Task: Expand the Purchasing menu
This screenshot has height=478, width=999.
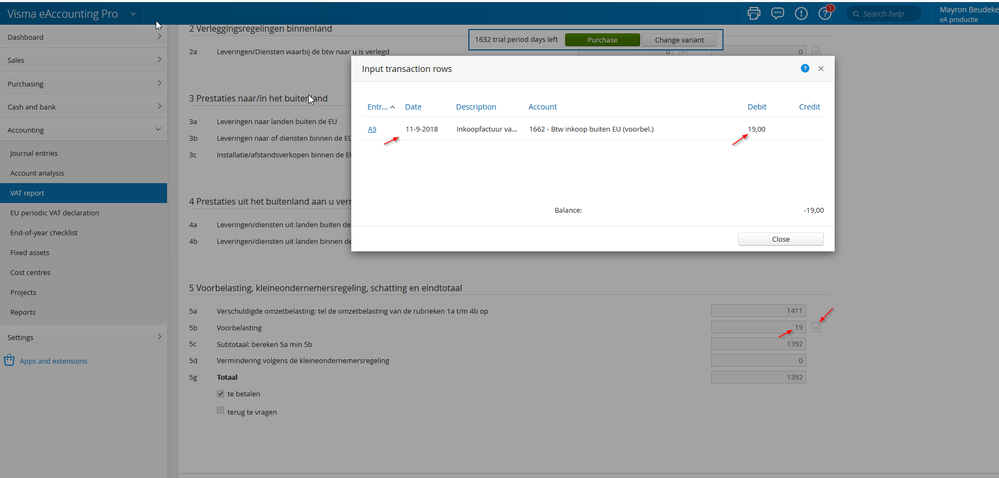Action: click(83, 83)
